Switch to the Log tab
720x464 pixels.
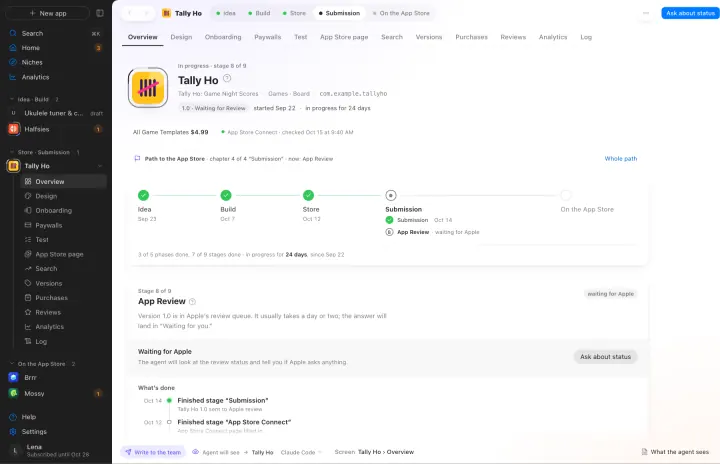tap(586, 37)
